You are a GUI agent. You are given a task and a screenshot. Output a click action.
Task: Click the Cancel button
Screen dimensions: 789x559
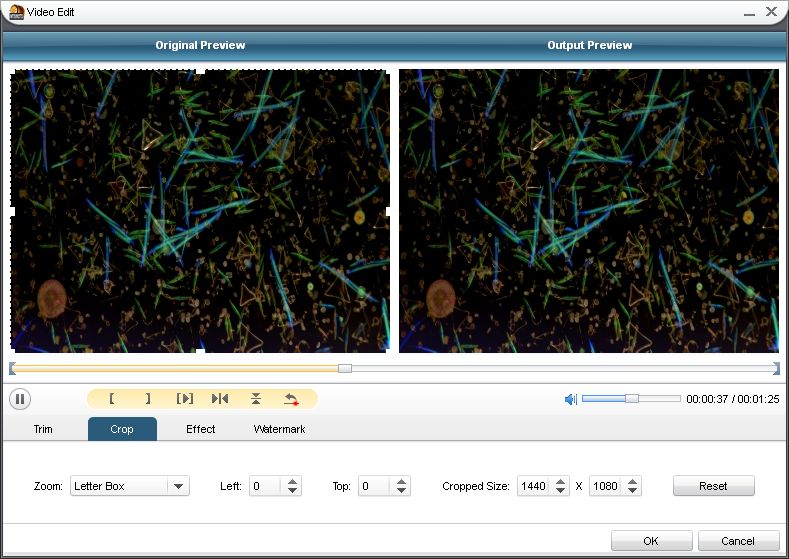[x=738, y=541]
